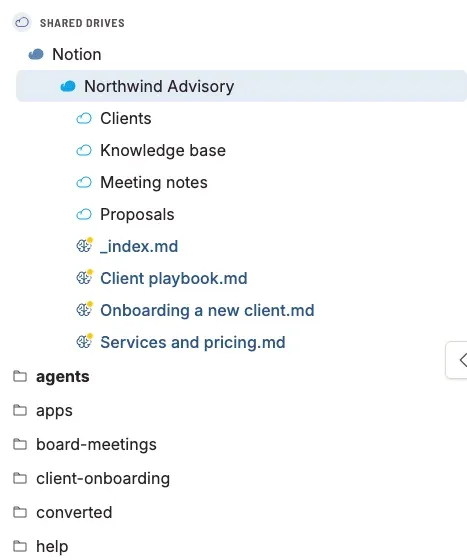Select the Northwind Advisory folder
The image size is (467, 560).
pyautogui.click(x=241, y=86)
